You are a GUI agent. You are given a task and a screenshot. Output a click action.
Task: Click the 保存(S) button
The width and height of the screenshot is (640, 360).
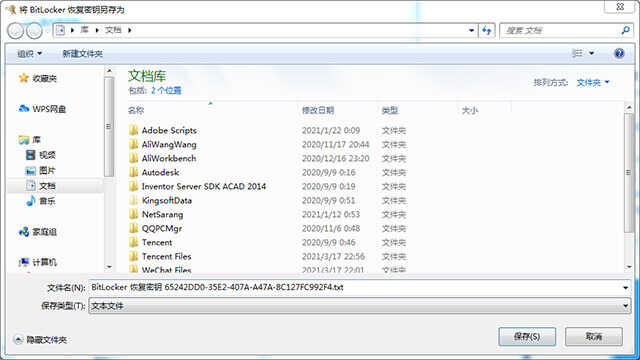pos(527,337)
